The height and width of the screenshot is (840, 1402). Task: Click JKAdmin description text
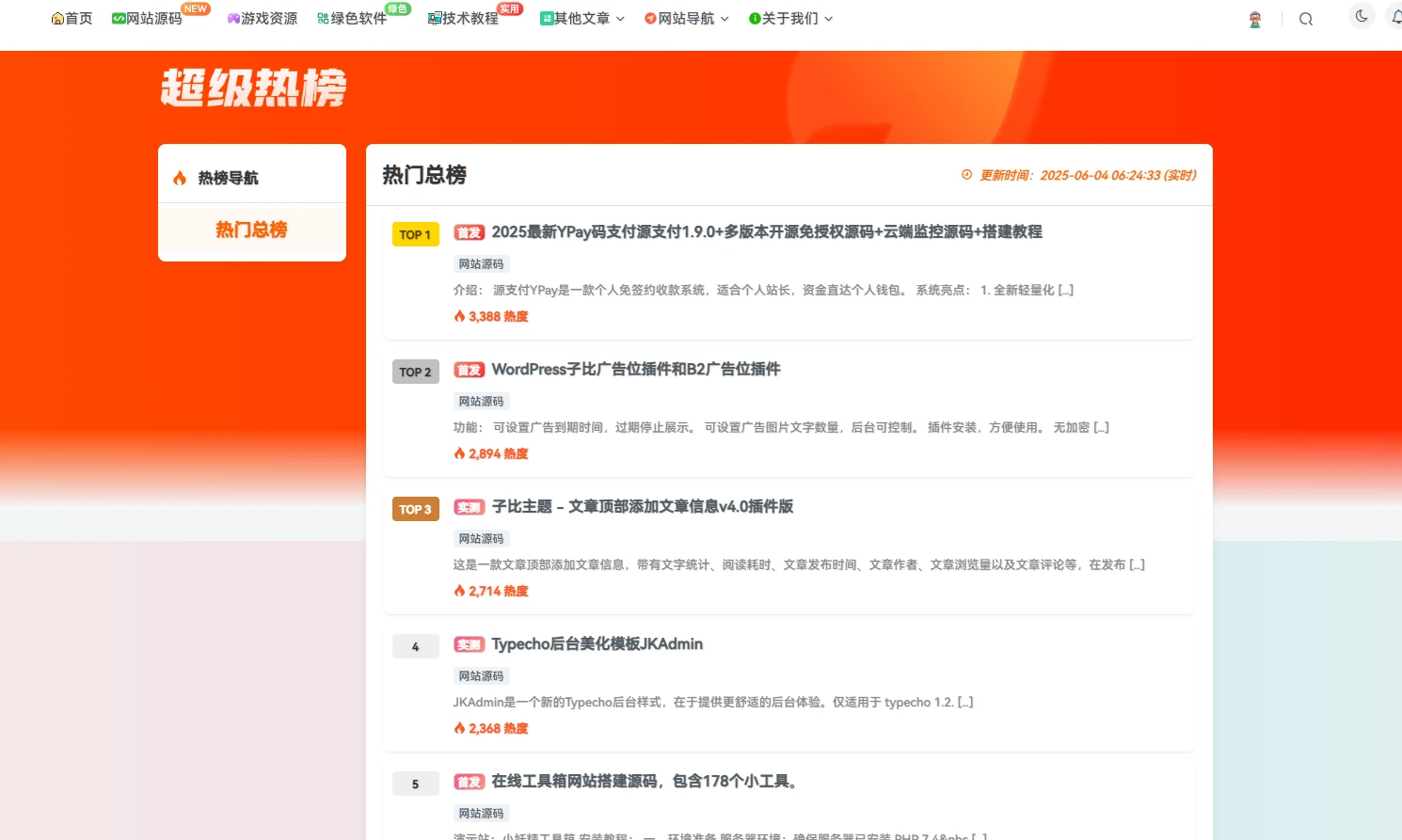(713, 703)
